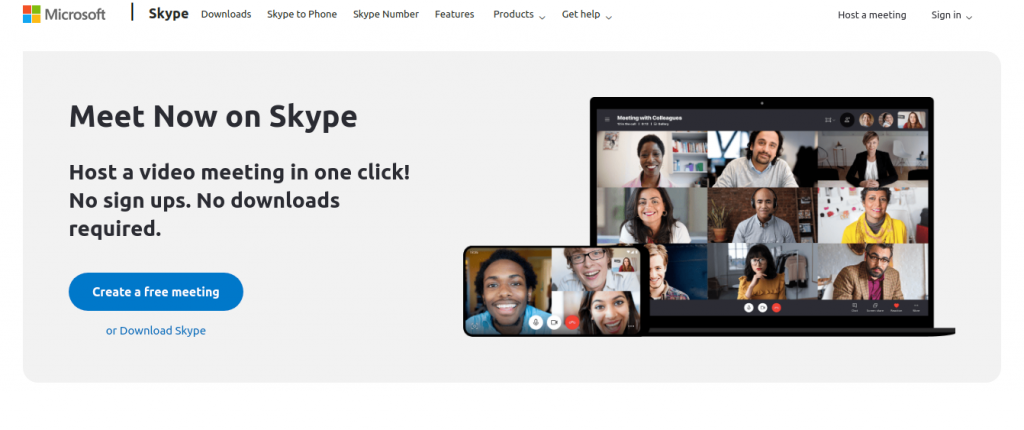This screenshot has width=1024, height=430.
Task: Click the or Download Skype link
Action: [x=156, y=331]
